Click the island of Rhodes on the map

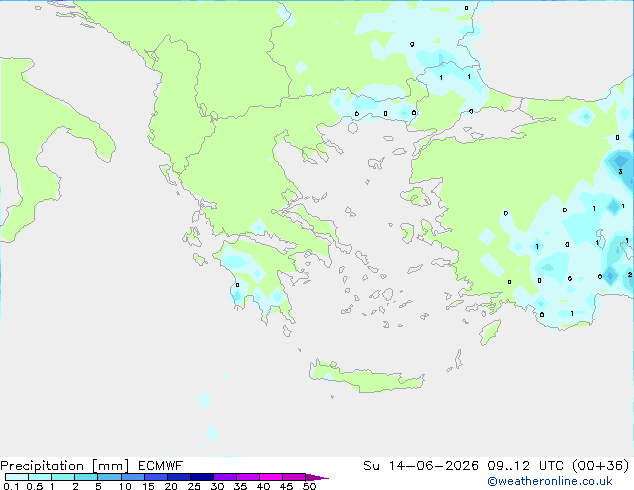490,332
